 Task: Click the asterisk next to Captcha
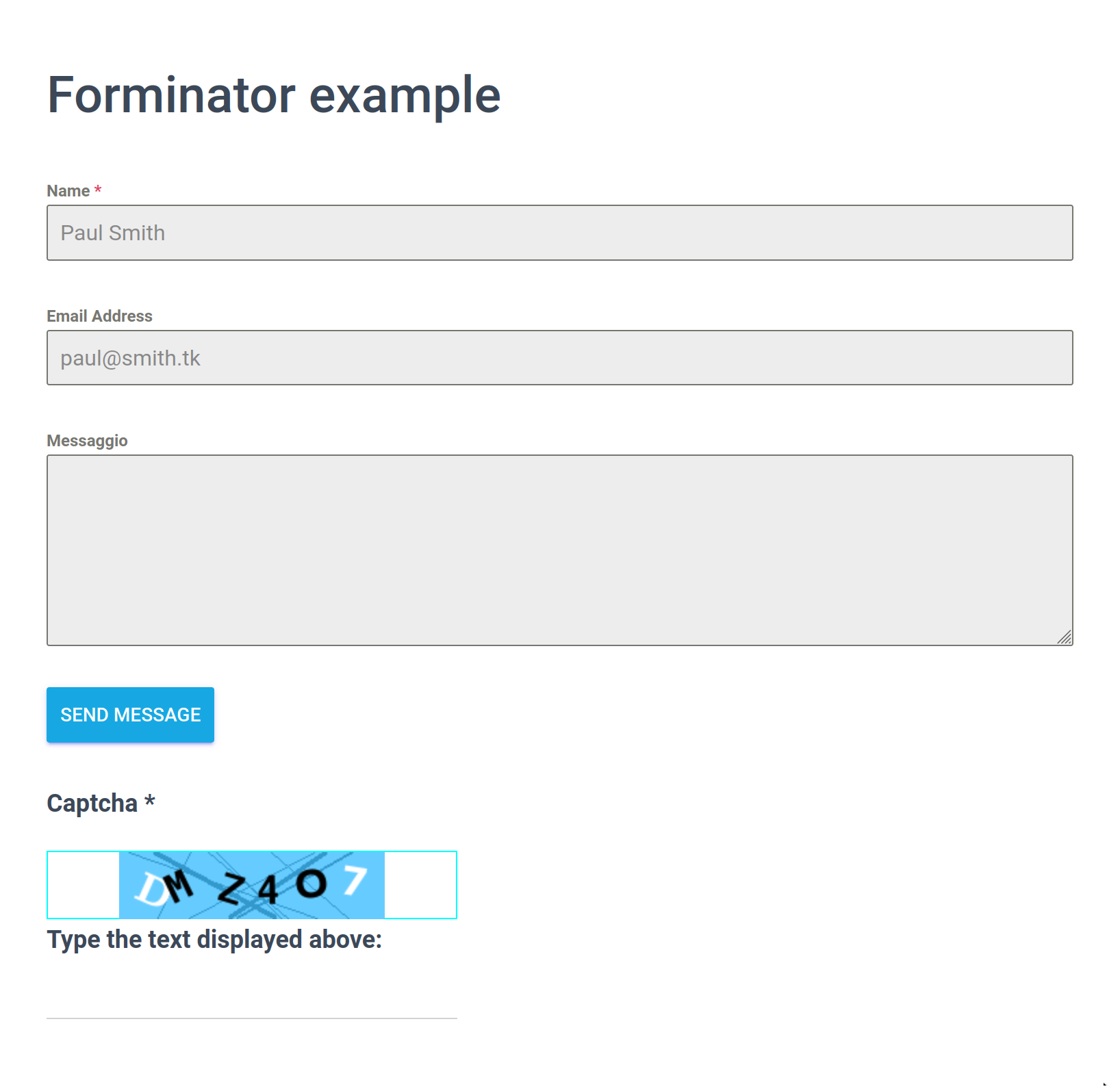[150, 801]
